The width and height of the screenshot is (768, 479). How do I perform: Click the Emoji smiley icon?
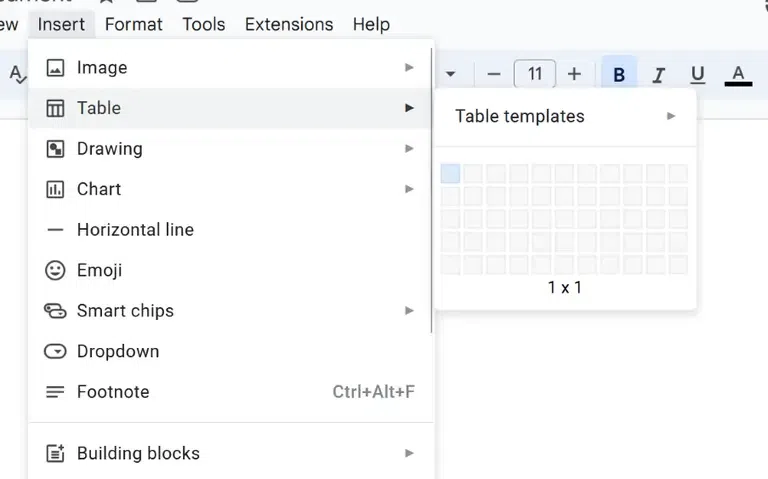56,270
